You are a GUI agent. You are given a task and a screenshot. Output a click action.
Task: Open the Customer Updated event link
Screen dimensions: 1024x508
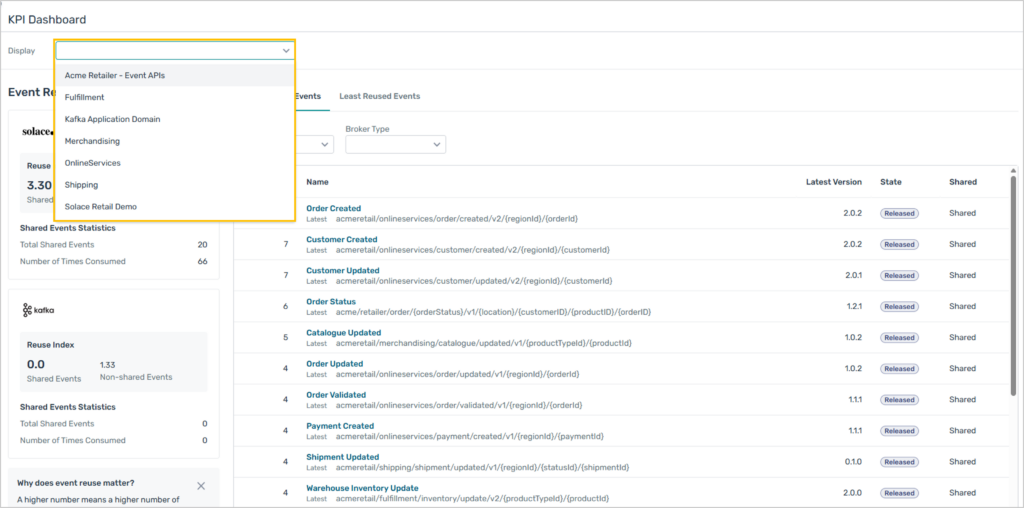point(342,270)
